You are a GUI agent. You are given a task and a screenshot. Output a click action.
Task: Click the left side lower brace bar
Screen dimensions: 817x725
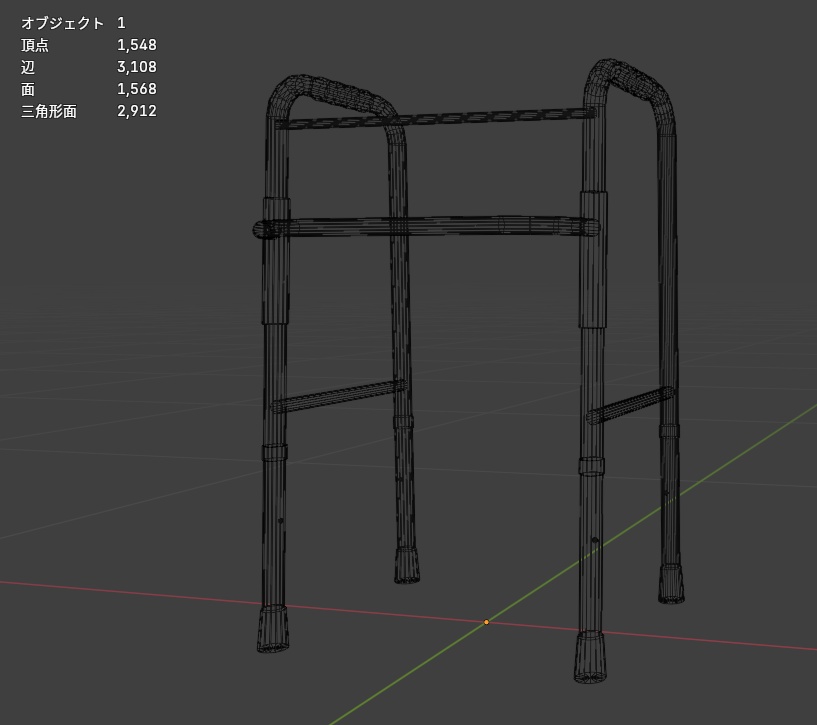[x=338, y=397]
